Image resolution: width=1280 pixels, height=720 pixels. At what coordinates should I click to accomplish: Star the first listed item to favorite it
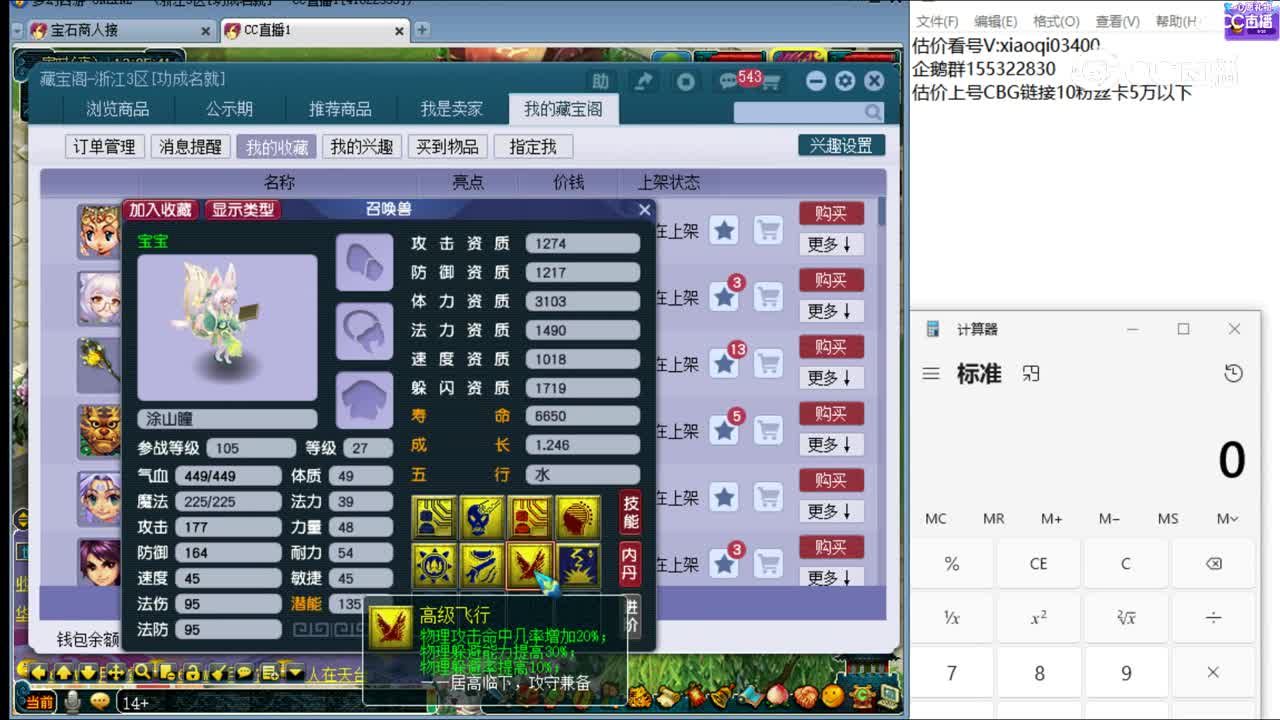pyautogui.click(x=724, y=229)
